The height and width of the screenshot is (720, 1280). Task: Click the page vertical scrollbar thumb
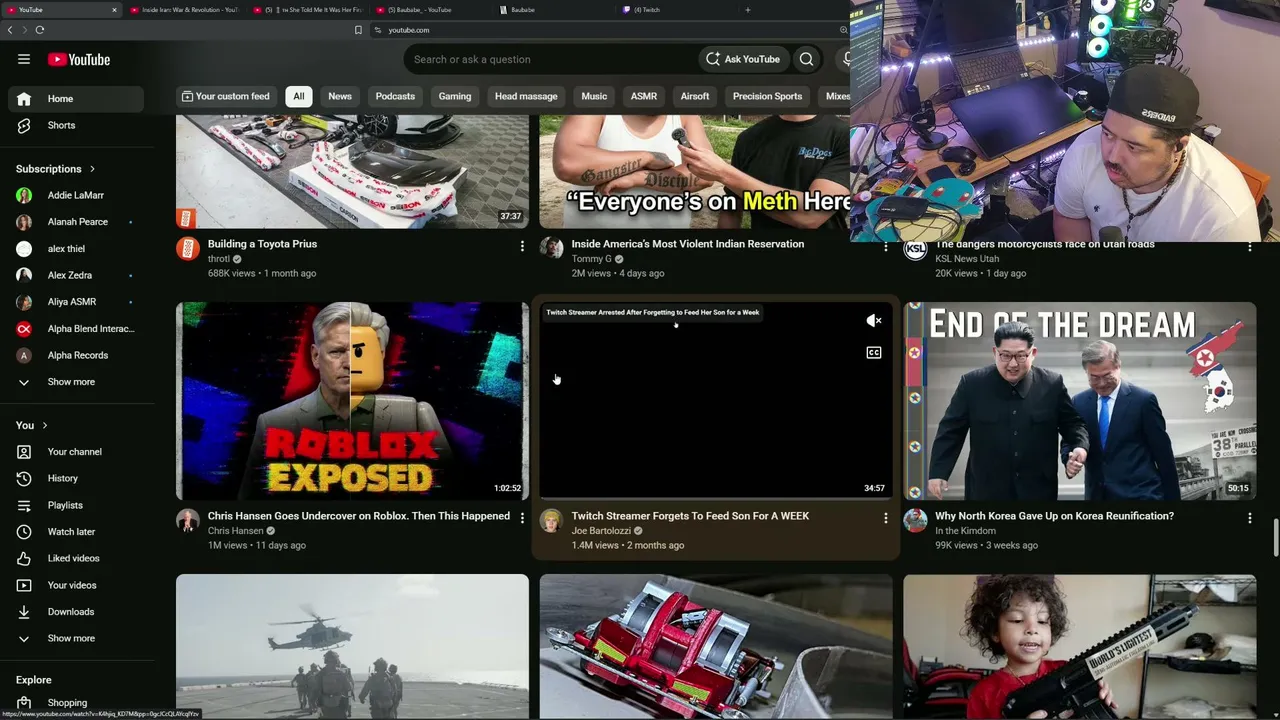click(1276, 538)
